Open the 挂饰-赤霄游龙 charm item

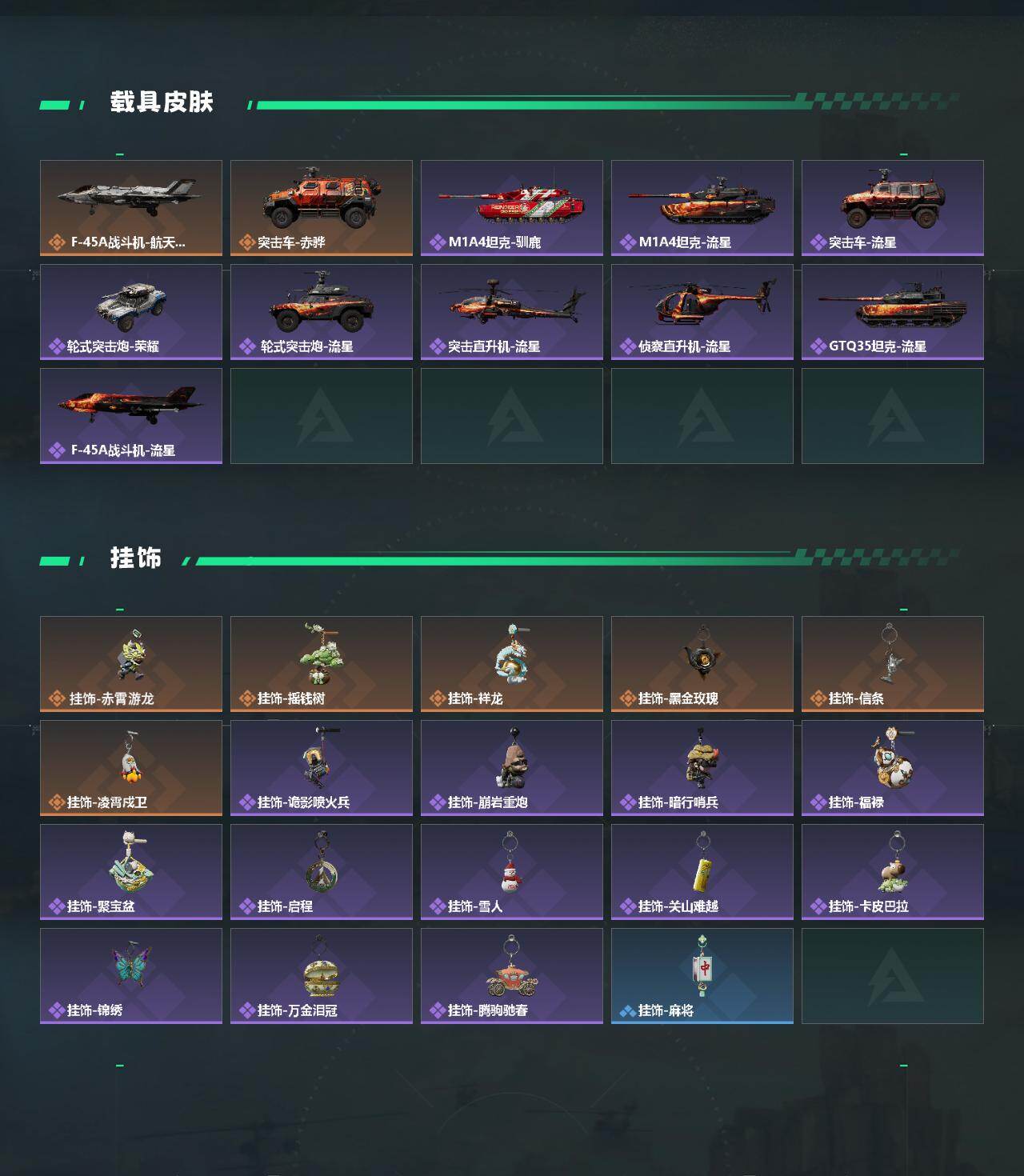point(131,664)
